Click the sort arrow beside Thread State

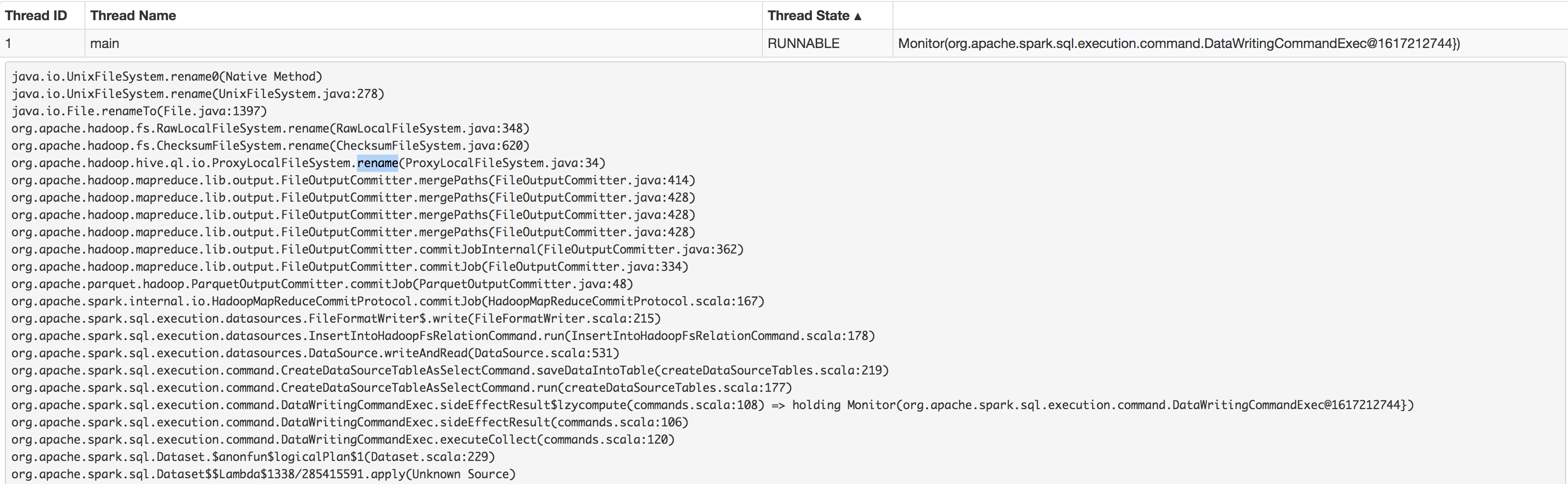point(858,16)
